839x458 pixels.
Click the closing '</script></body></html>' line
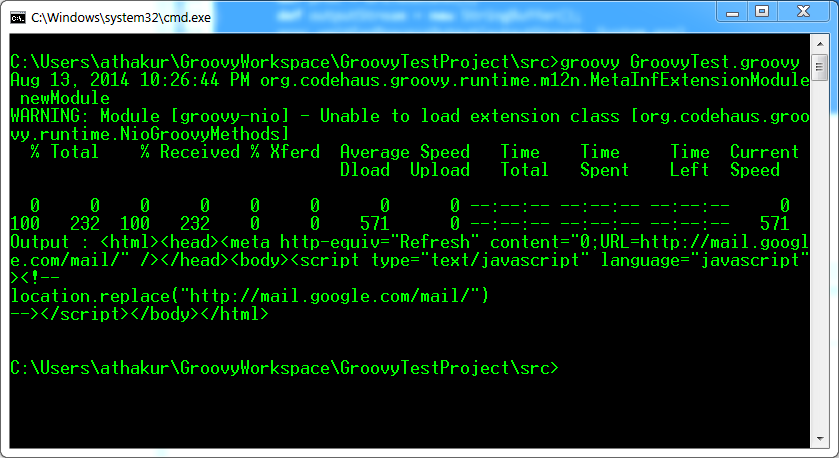pyautogui.click(x=139, y=314)
